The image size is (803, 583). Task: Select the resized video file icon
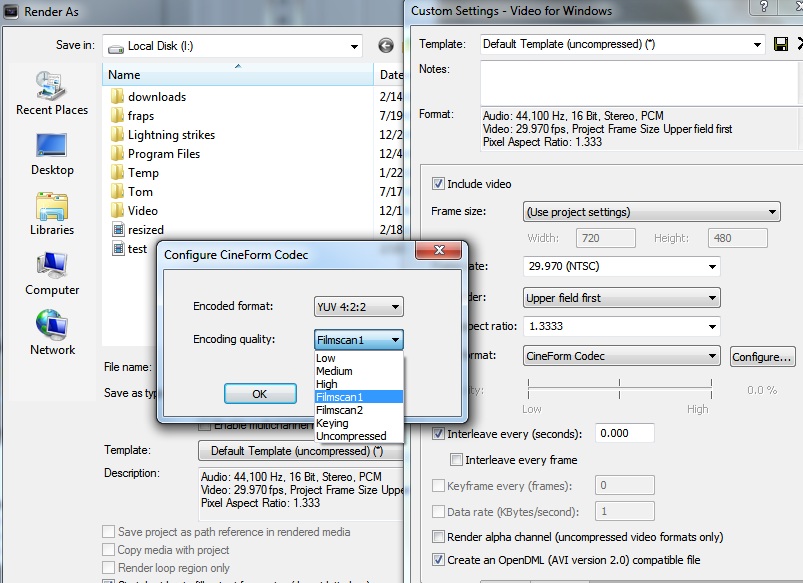coord(118,230)
